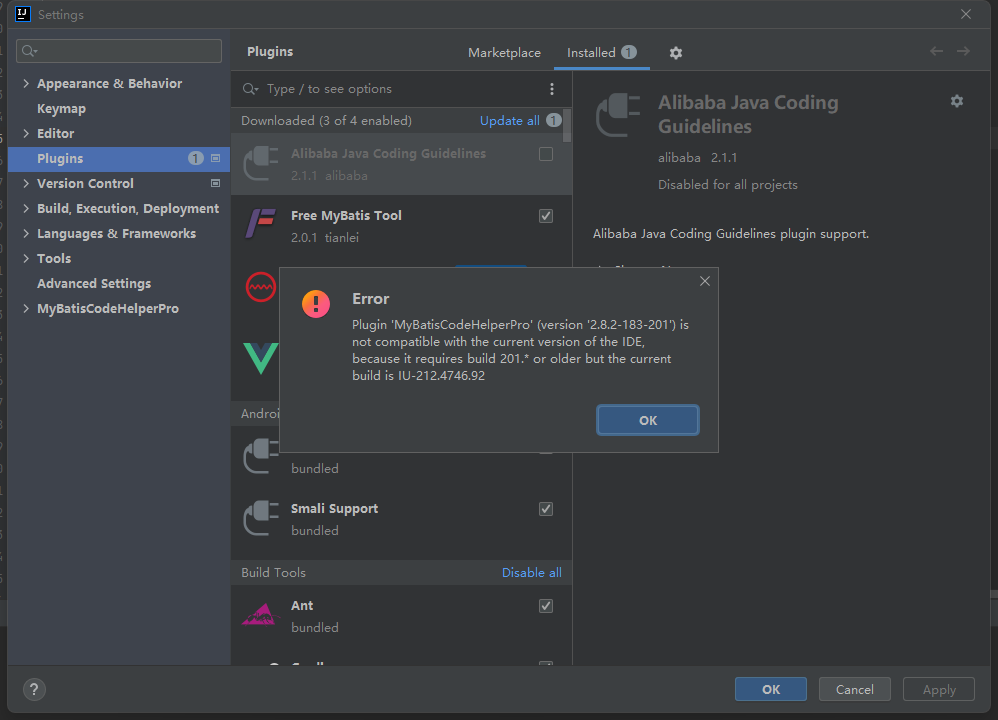Image resolution: width=998 pixels, height=720 pixels.
Task: Expand MyBatisCodeHelperPro settings
Action: click(26, 308)
